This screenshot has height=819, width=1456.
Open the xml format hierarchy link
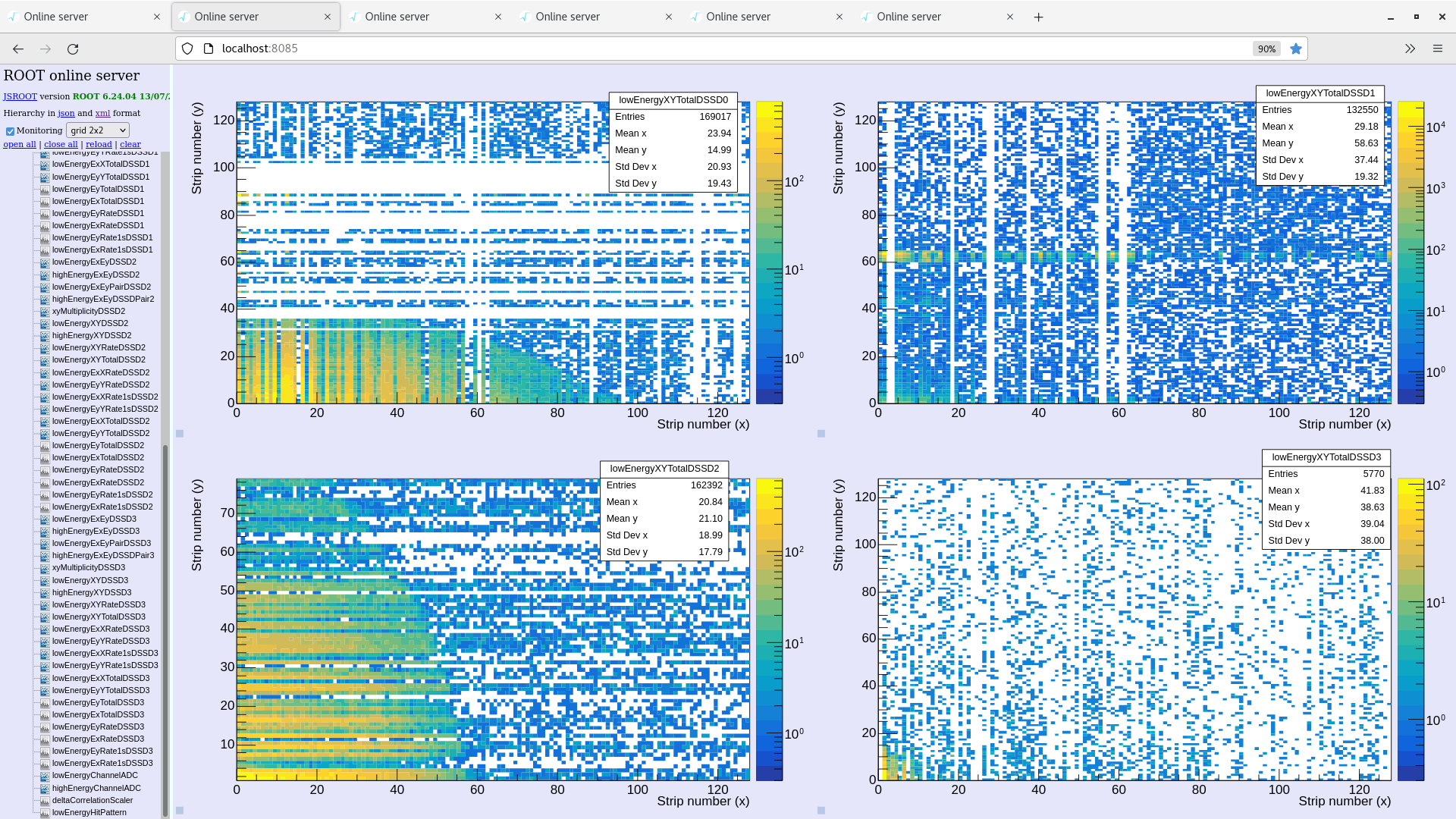[102, 113]
